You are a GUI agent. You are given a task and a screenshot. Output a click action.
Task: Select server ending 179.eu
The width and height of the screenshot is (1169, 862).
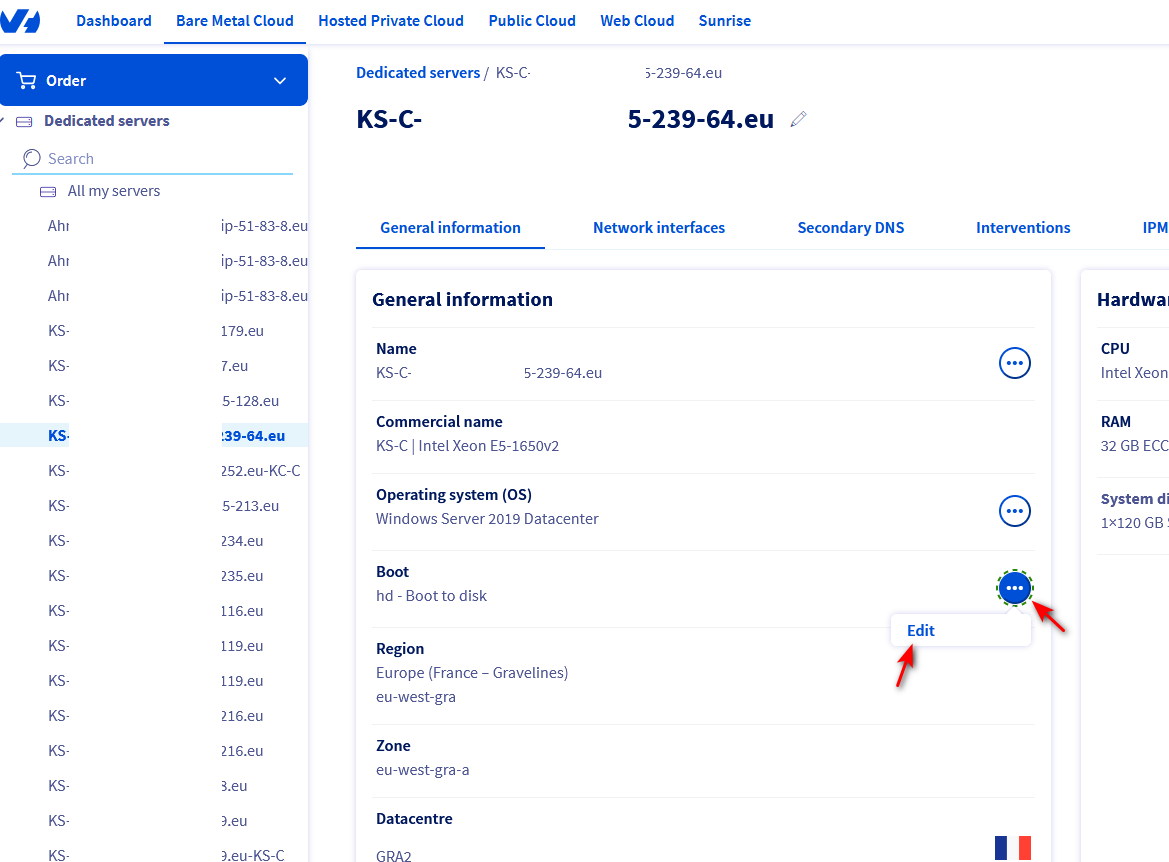click(x=156, y=330)
